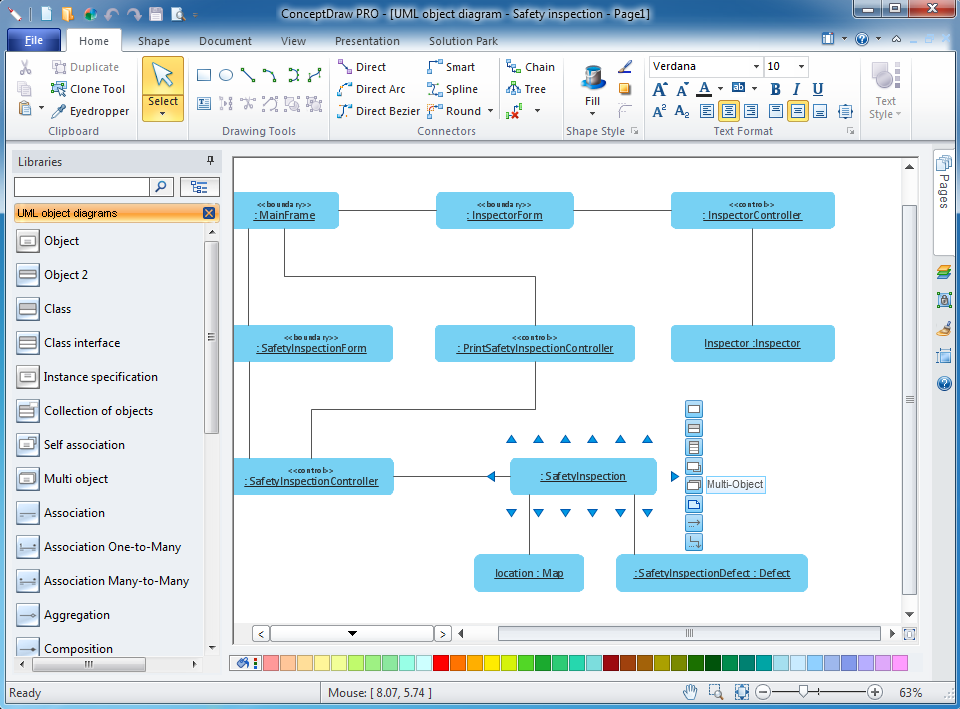This screenshot has height=709, width=960.
Task: Click the zoom in plus button
Action: [875, 692]
